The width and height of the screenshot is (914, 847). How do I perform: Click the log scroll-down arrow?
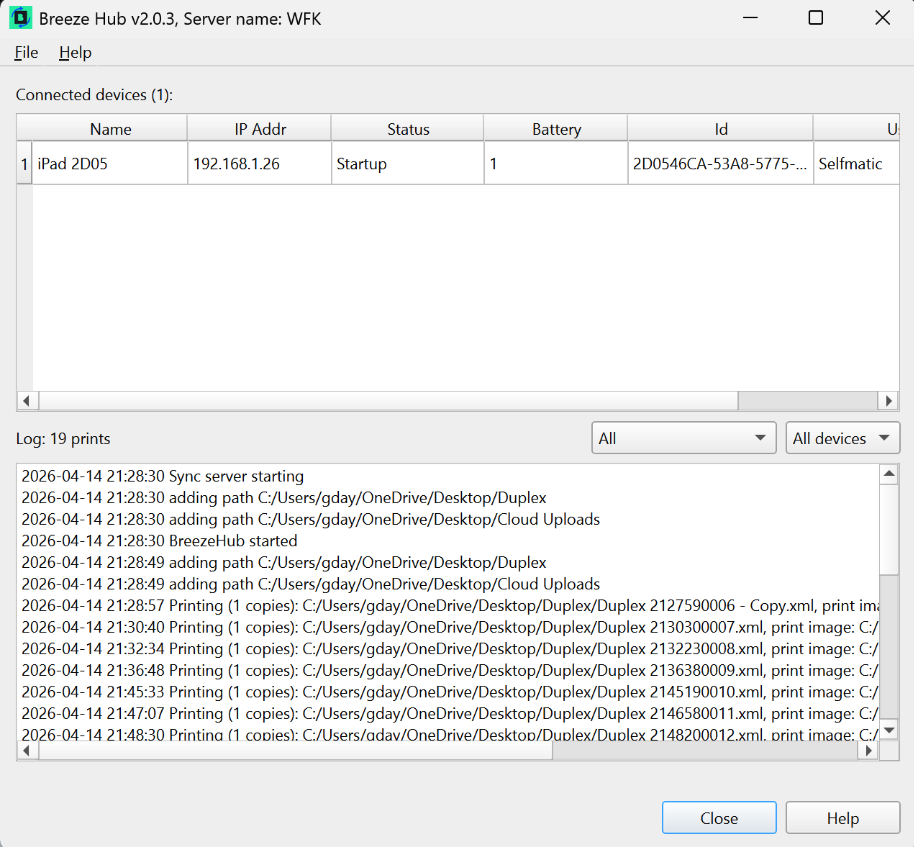889,730
